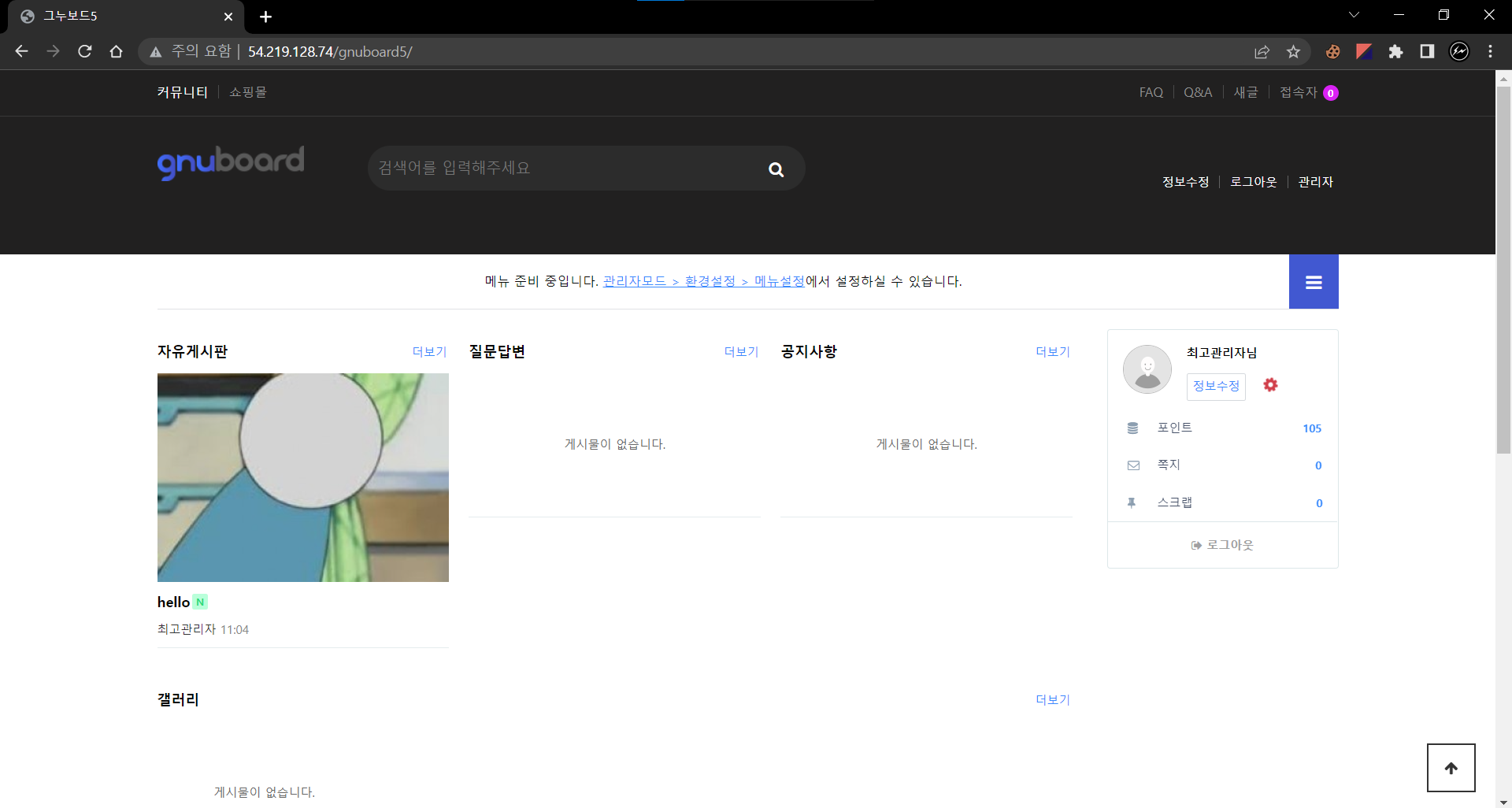Click the points coin stack icon
Screen dimensions: 1512x808
1132,428
